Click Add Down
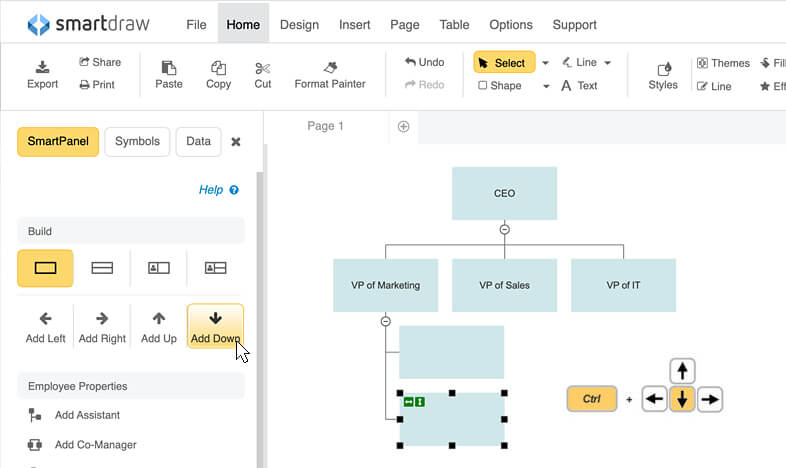Image resolution: width=786 pixels, height=468 pixels. pos(216,327)
